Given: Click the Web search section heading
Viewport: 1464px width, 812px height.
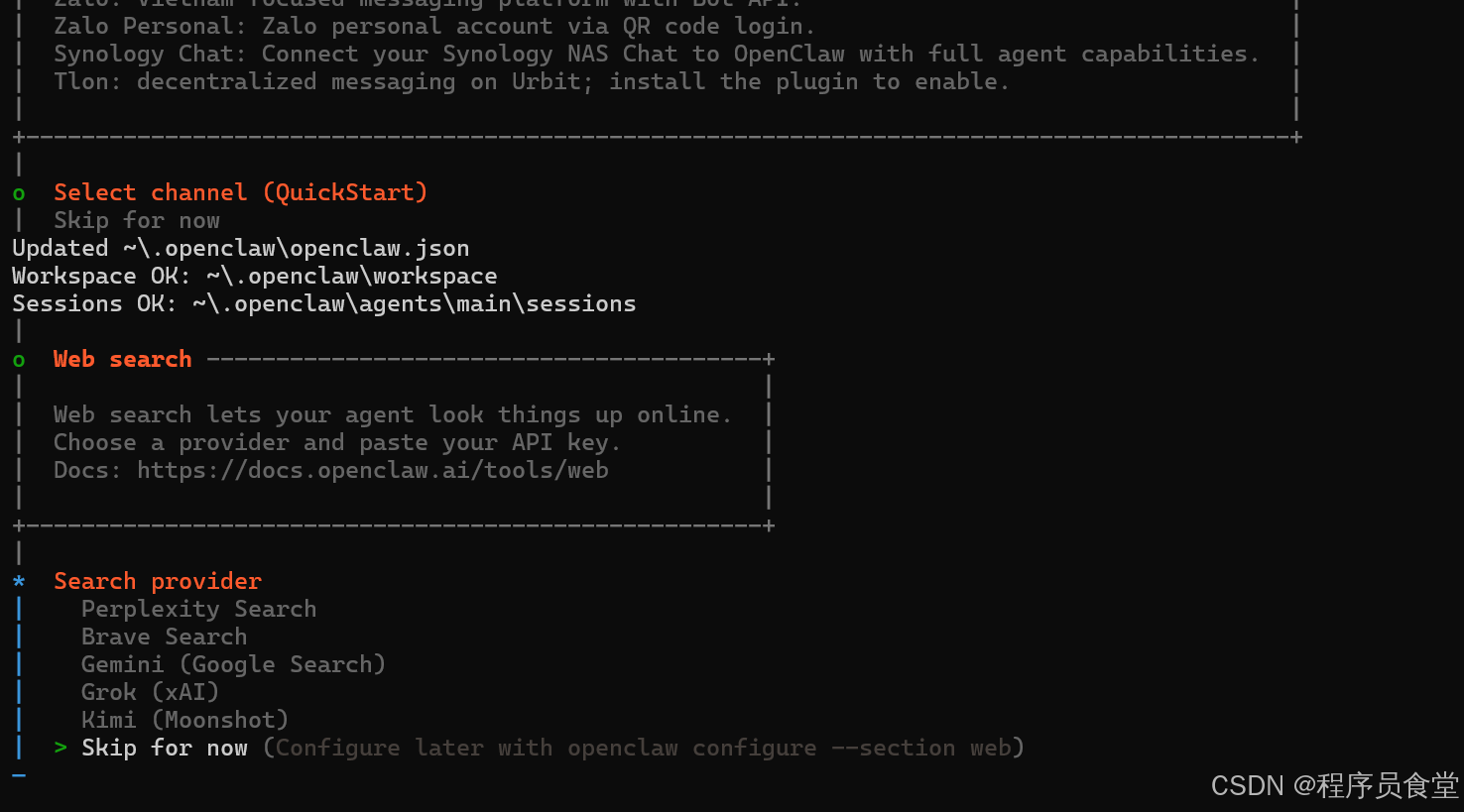Looking at the screenshot, I should point(122,359).
